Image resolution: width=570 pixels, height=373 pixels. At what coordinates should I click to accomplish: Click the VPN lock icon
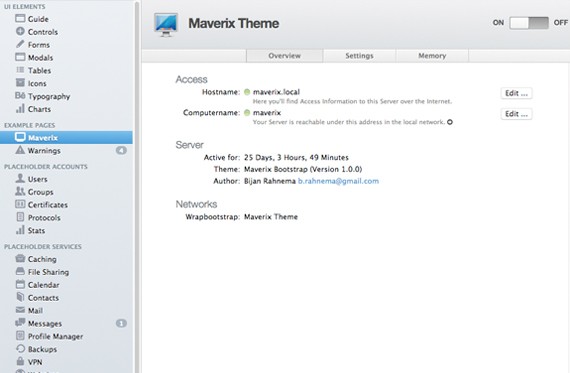[x=20, y=361]
